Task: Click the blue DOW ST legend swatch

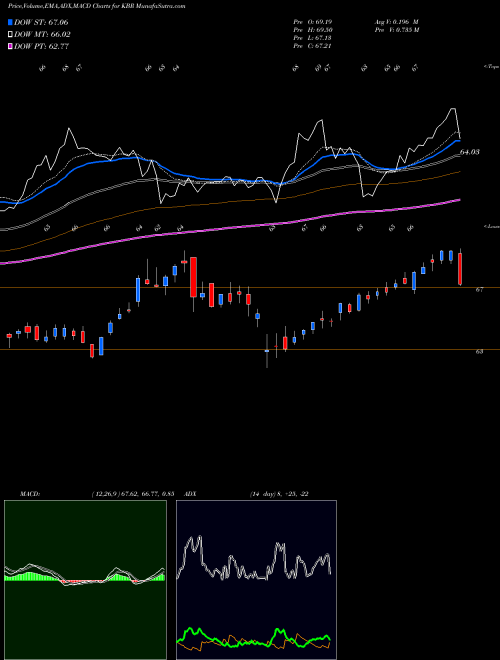Action: [x=11, y=22]
